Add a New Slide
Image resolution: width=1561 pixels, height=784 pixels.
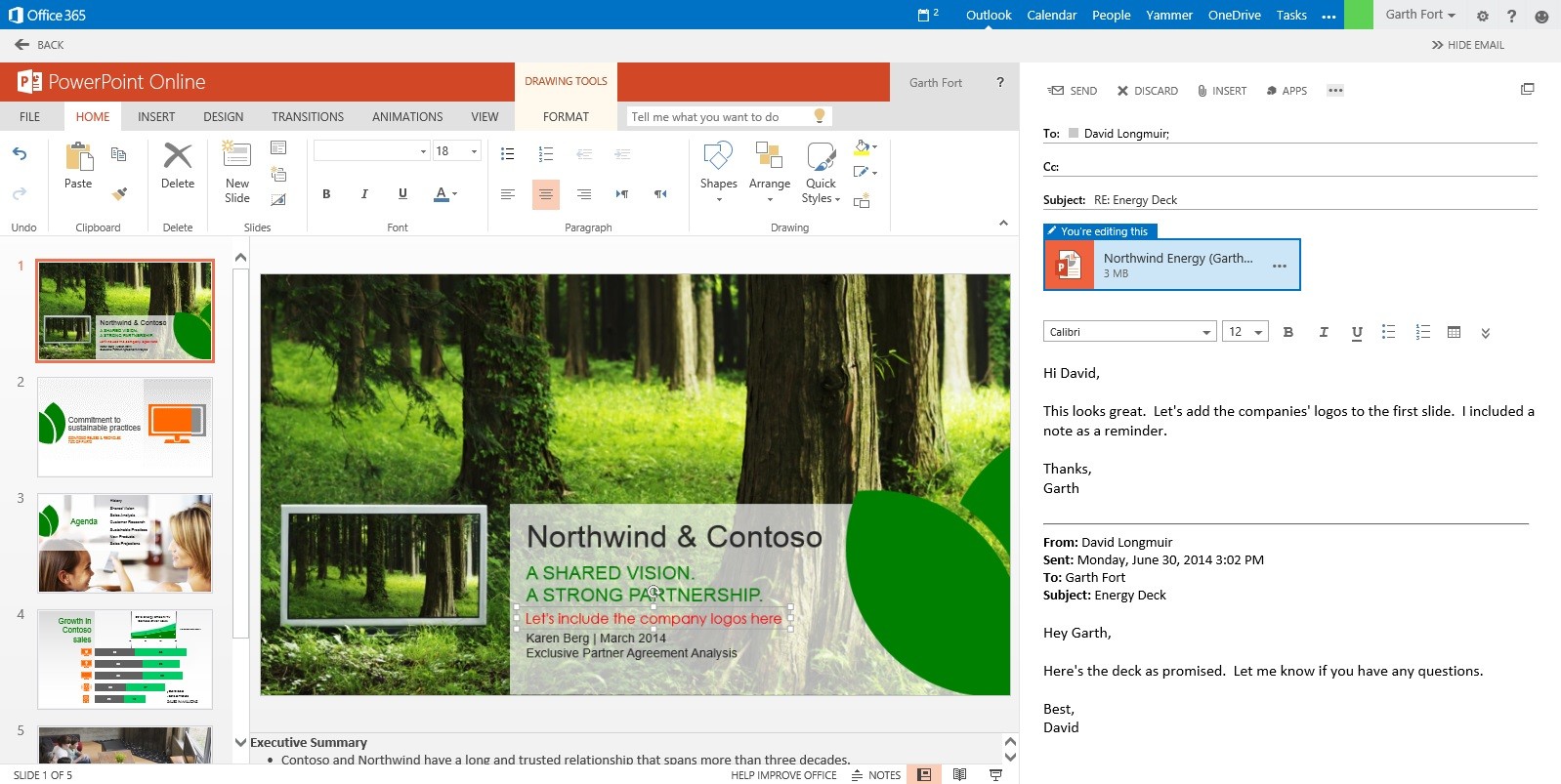pyautogui.click(x=237, y=173)
